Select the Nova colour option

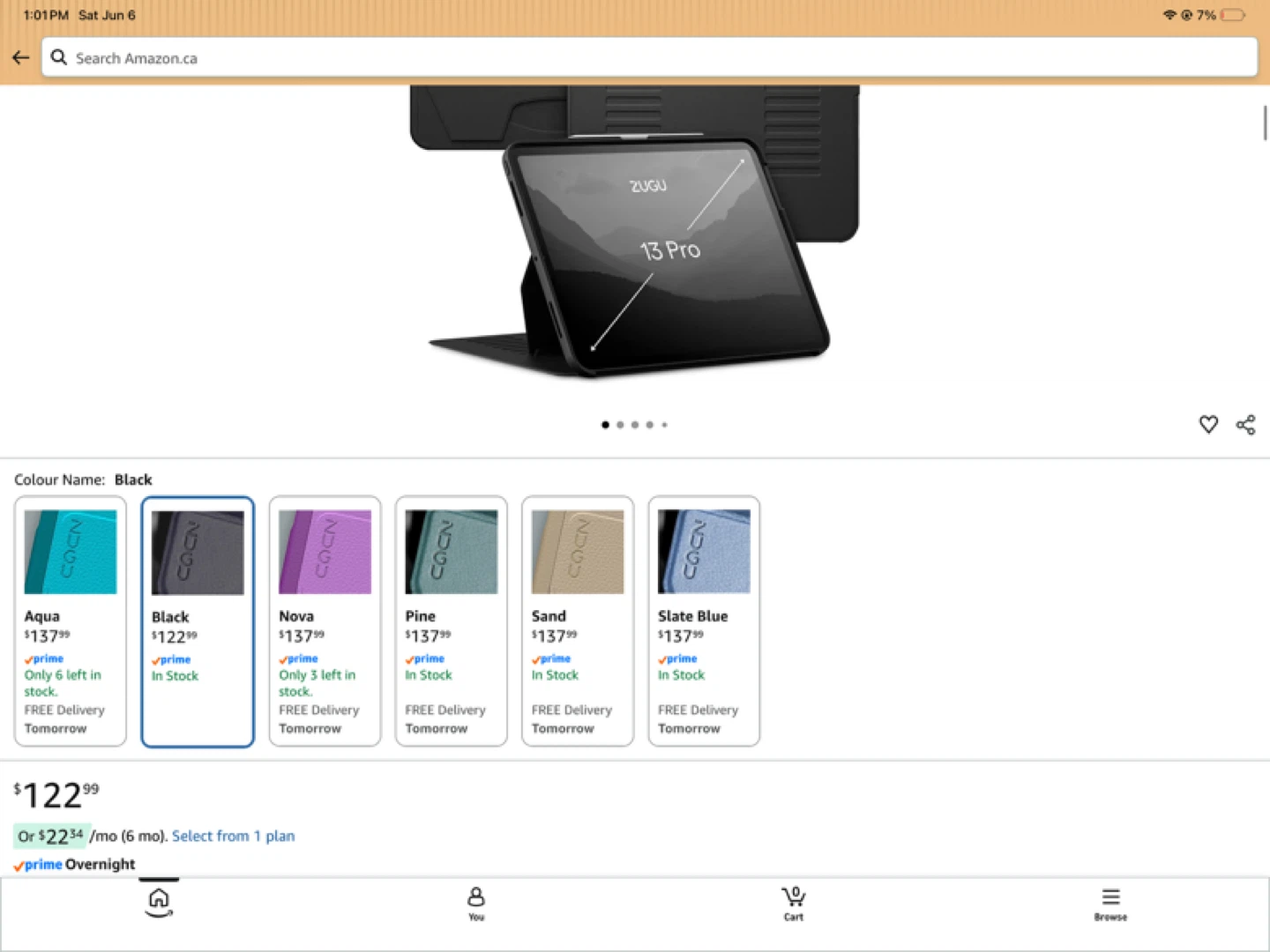pyautogui.click(x=325, y=621)
